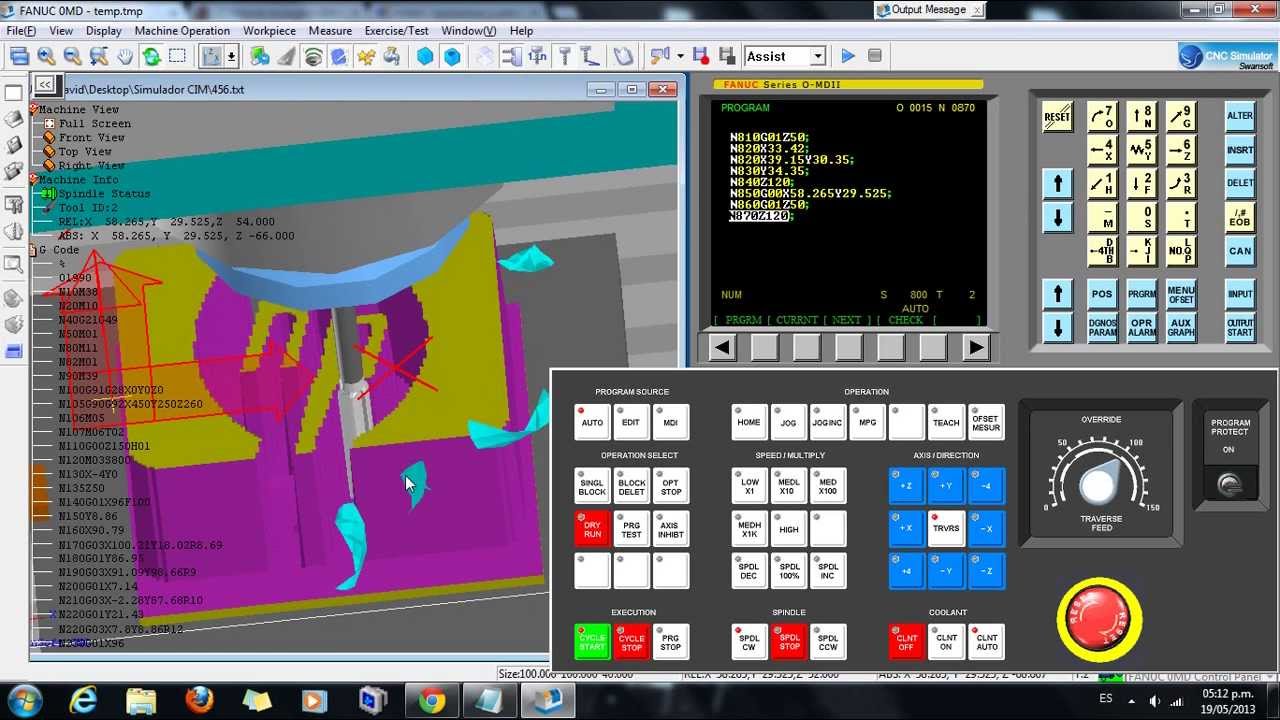Collapse the Machine View tree node

34,110
